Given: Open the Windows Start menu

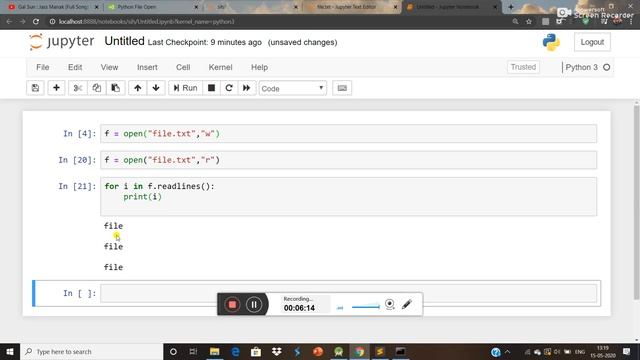Looking at the screenshot, I should pyautogui.click(x=10, y=351).
